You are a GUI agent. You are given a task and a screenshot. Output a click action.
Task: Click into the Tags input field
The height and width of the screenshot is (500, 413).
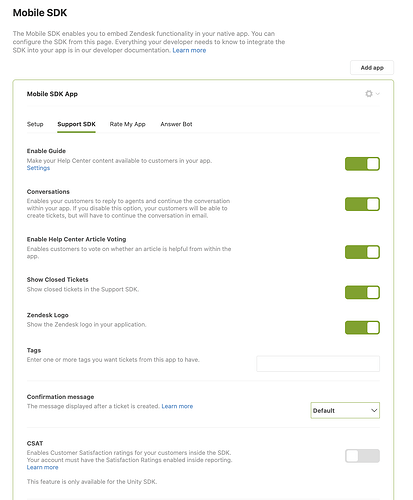318,363
